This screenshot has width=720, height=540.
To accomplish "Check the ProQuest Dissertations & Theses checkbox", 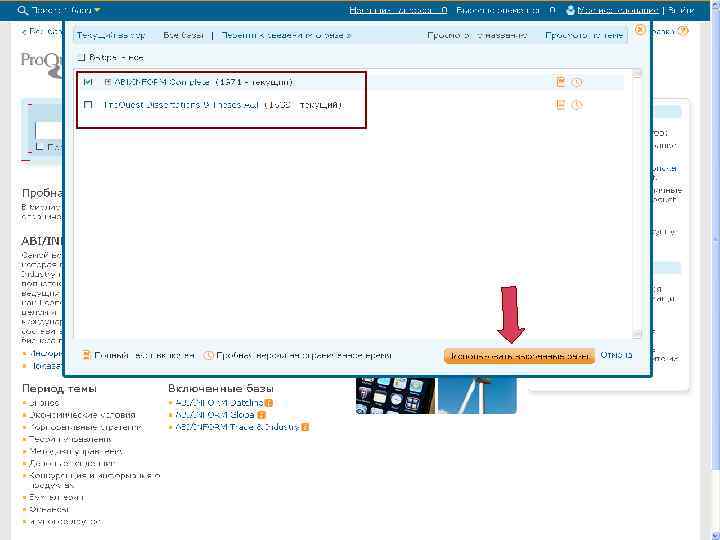I will (88, 105).
